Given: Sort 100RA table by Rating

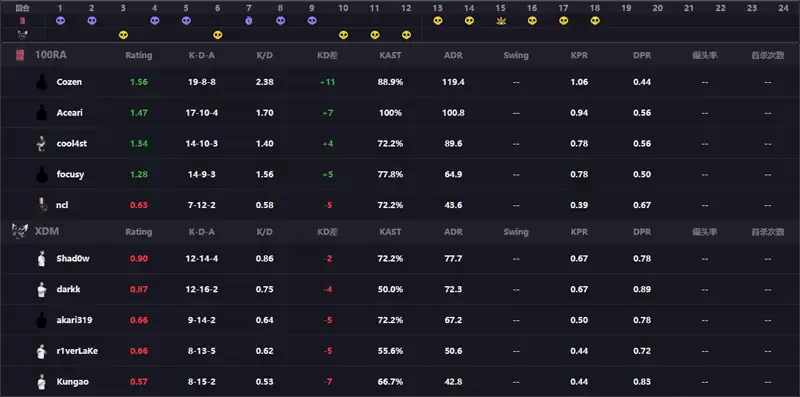Looking at the screenshot, I should click(x=139, y=55).
